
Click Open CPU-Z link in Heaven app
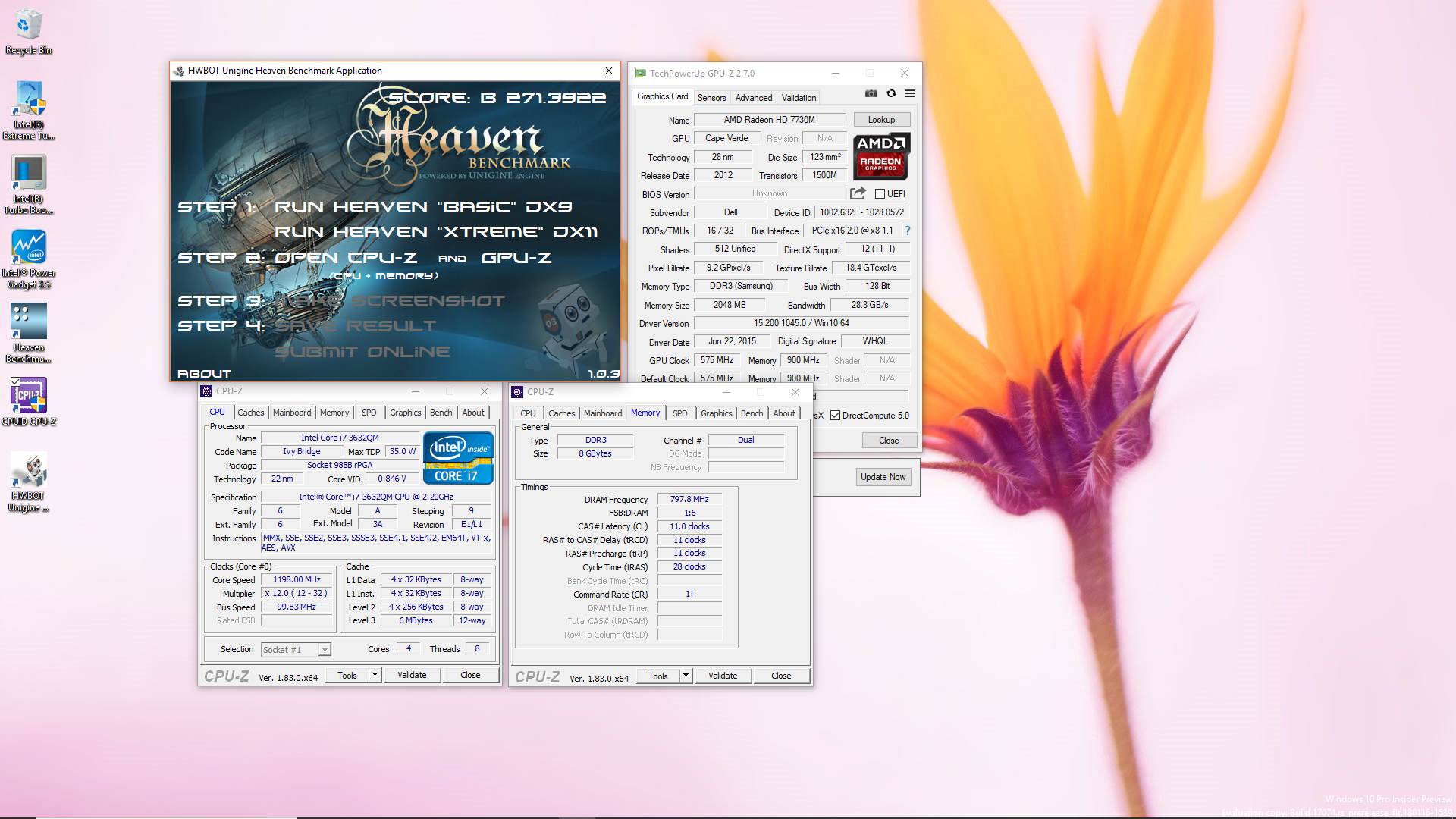click(346, 258)
